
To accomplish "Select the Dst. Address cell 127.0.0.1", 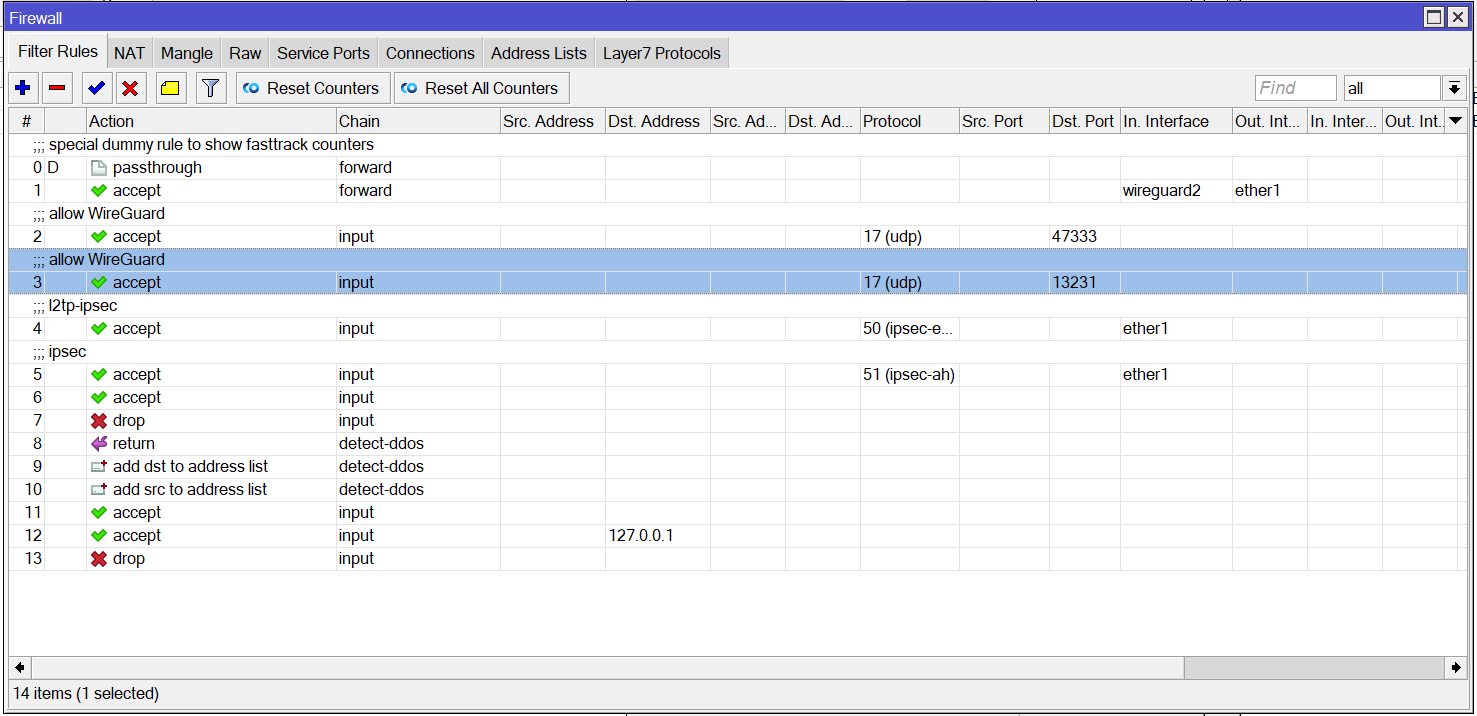I will (x=657, y=536).
